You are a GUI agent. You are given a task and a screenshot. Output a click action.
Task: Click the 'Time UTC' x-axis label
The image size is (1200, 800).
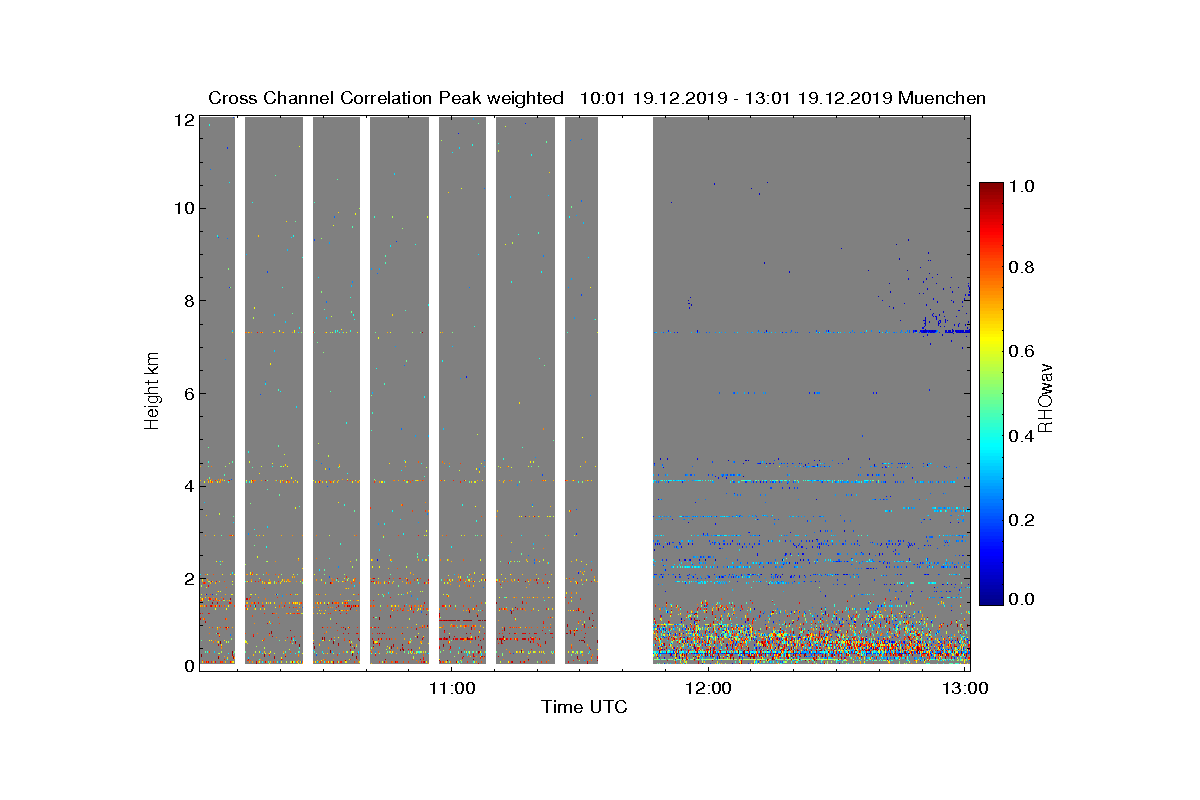coord(585,707)
